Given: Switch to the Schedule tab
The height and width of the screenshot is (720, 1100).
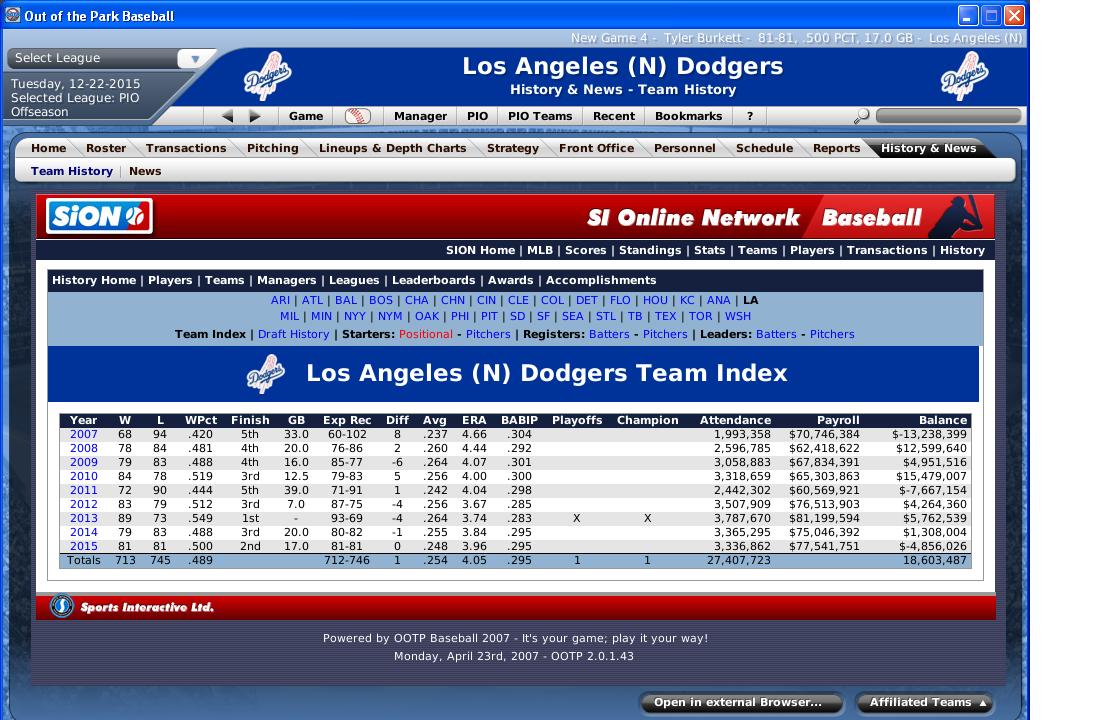Looking at the screenshot, I should coord(764,148).
